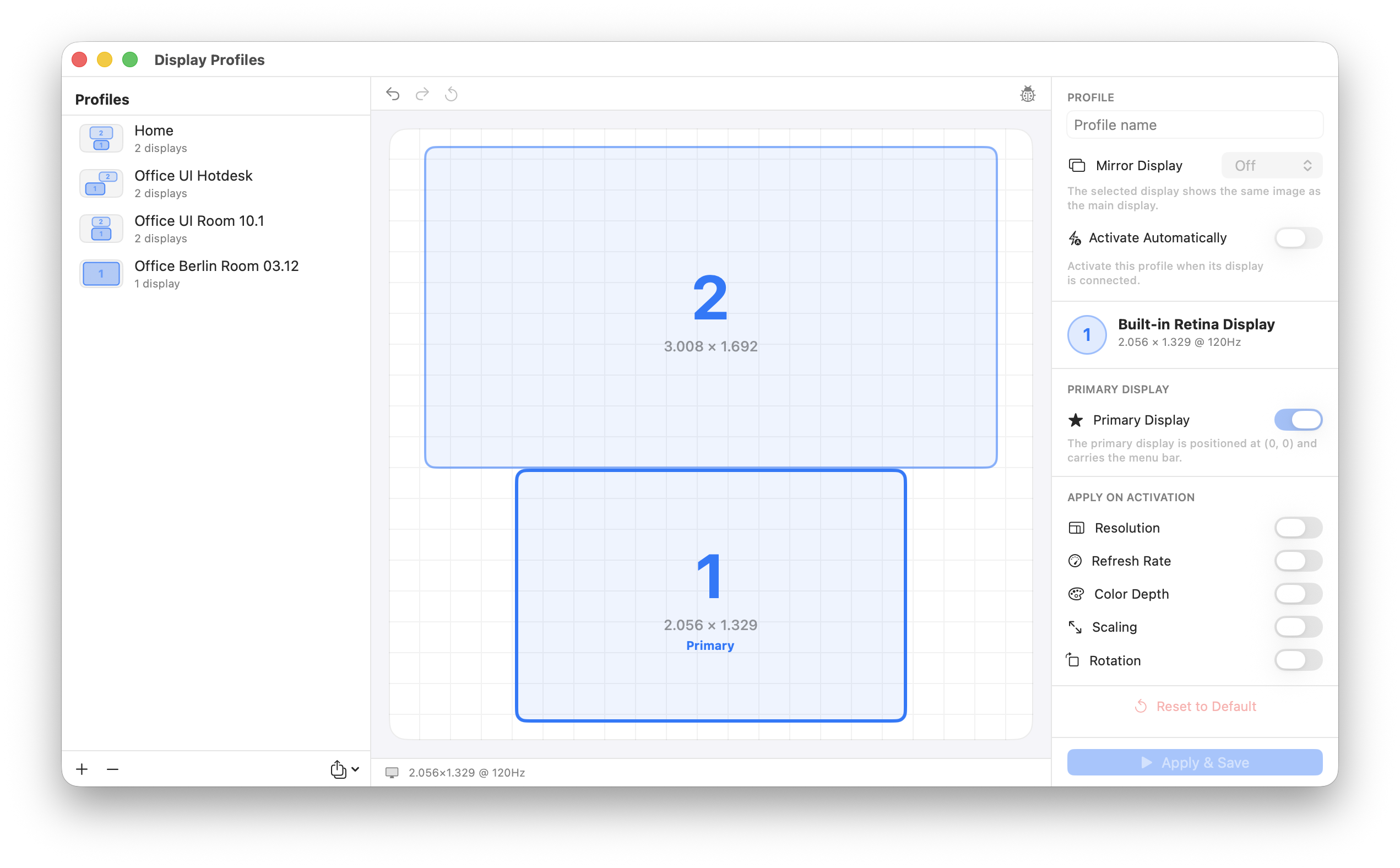Viewport: 1400px width, 868px height.
Task: Click the Built-in Retina Display number badge
Action: (x=1087, y=334)
